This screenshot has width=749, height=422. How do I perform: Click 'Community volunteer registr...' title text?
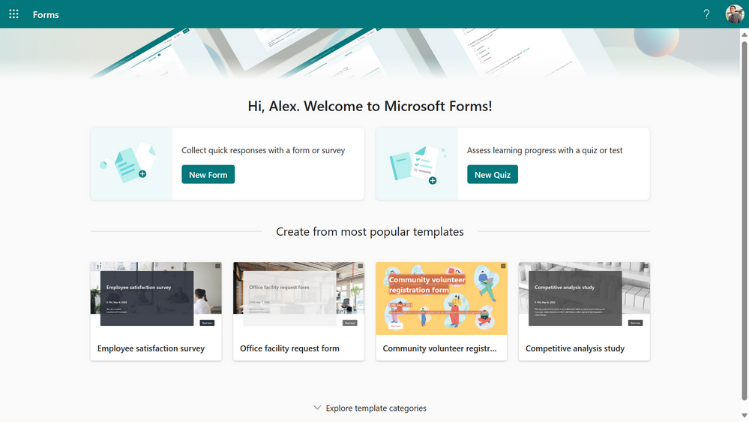coord(439,348)
